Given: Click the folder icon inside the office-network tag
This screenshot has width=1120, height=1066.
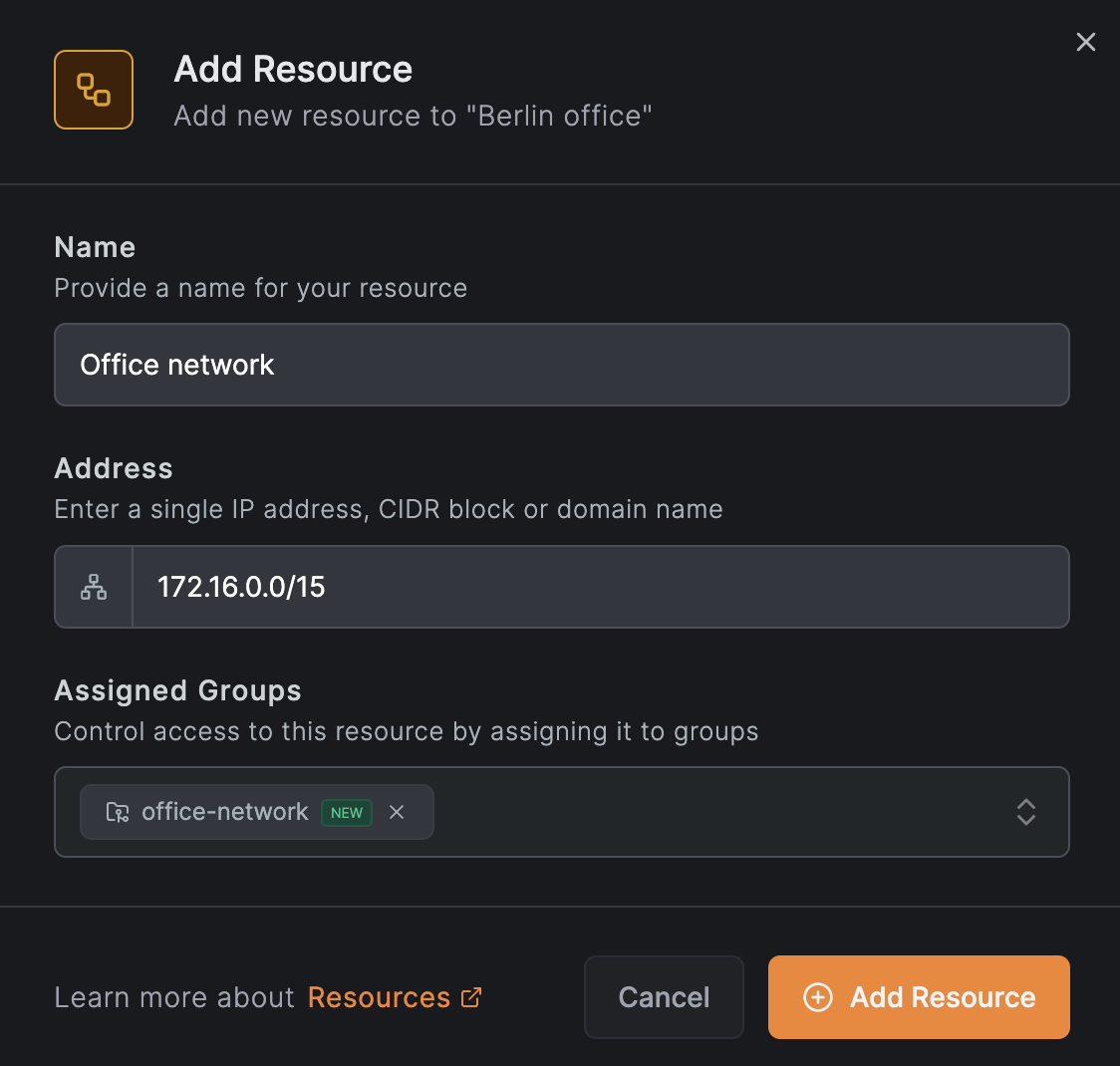Looking at the screenshot, I should (117, 812).
